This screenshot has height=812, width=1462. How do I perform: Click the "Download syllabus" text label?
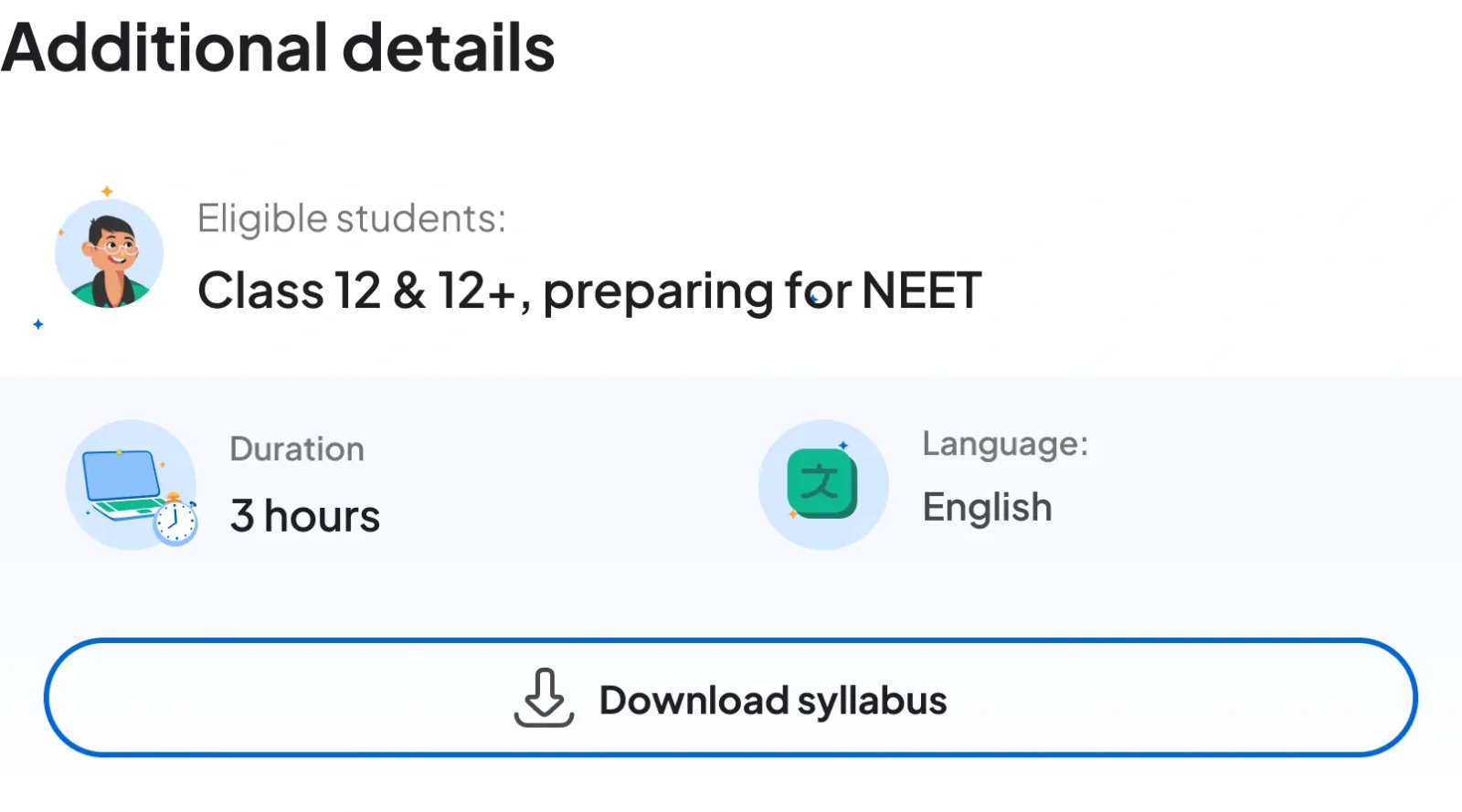pos(773,701)
